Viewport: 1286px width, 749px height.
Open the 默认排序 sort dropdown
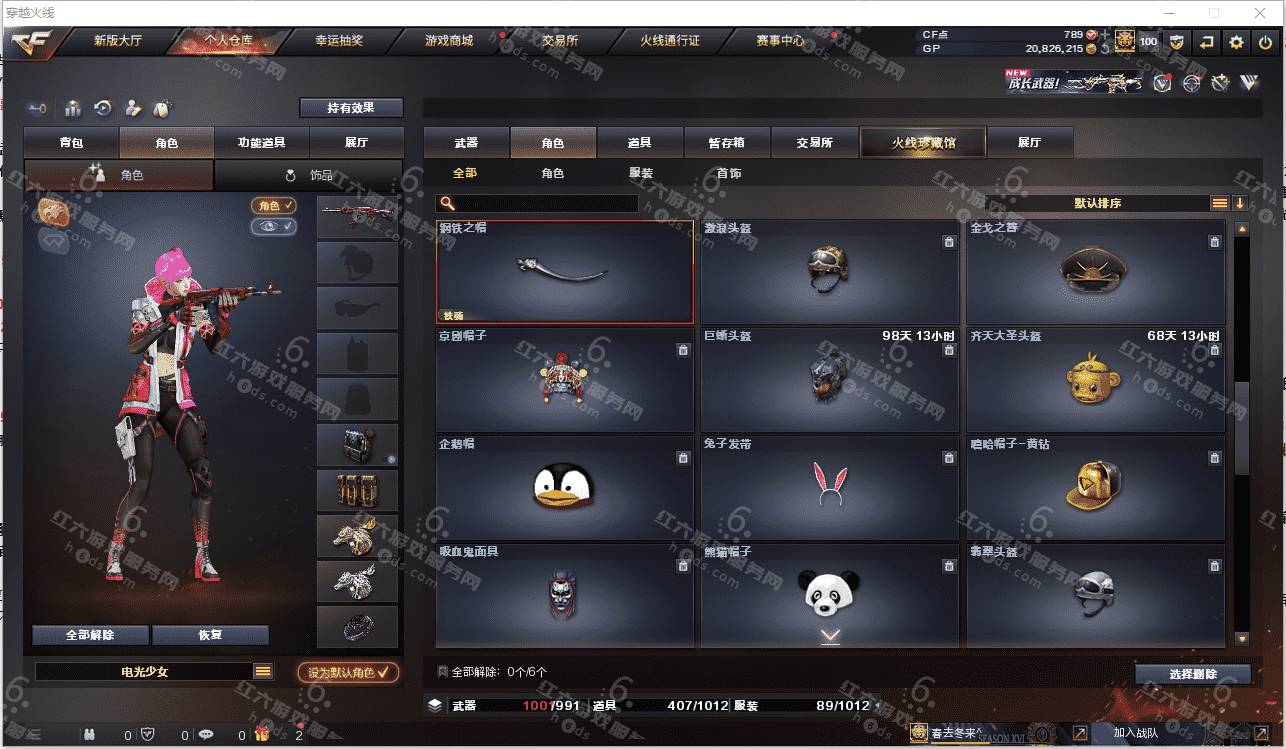point(1097,203)
